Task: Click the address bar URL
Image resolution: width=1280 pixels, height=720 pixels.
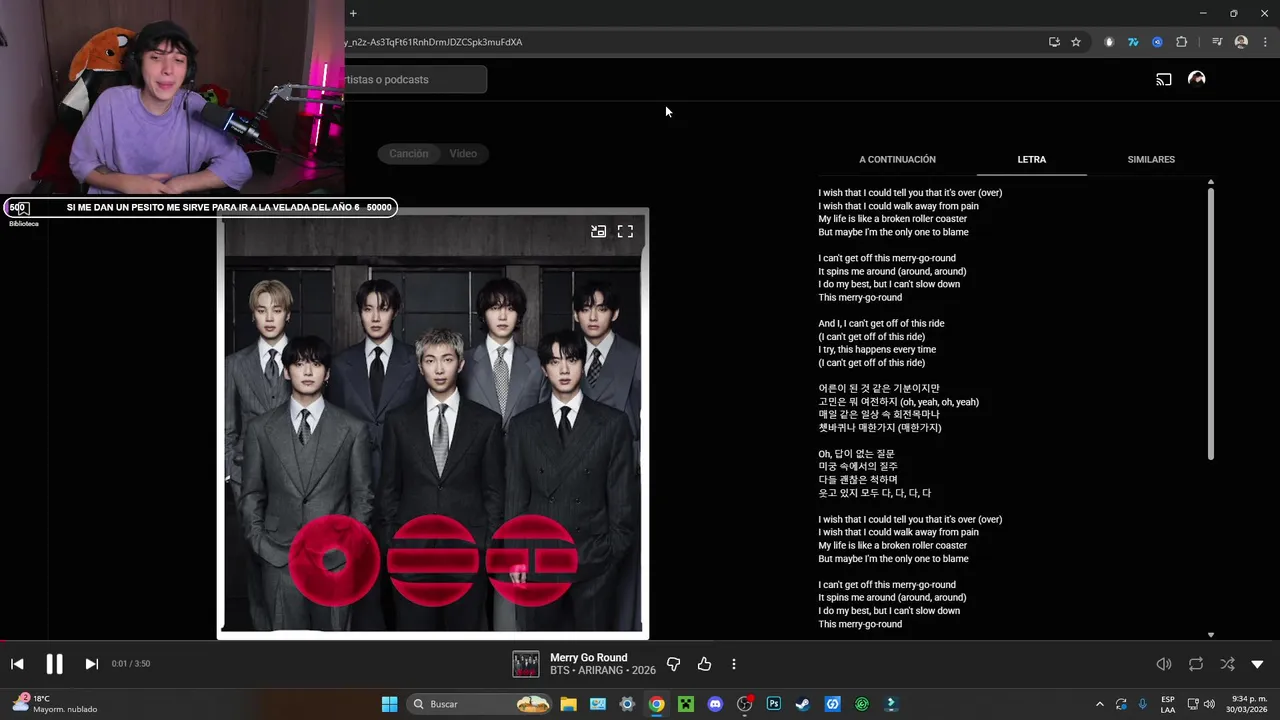Action: click(x=433, y=42)
